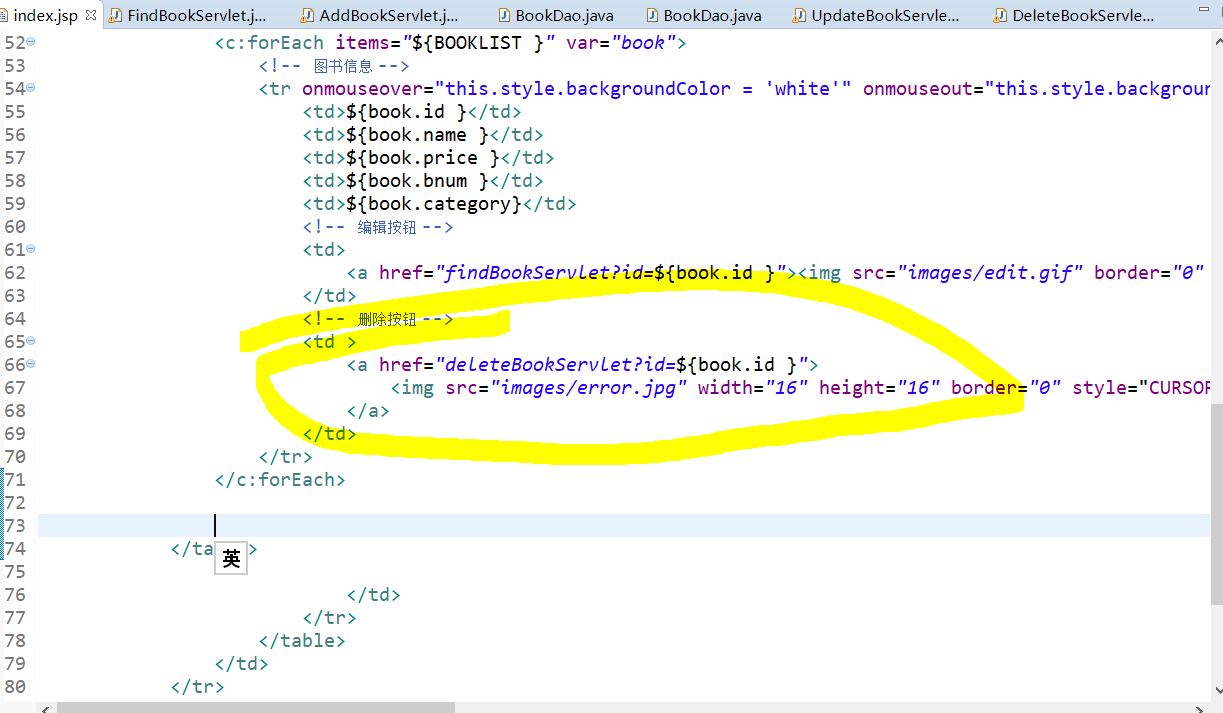Screen dimensions: 1223x713
Task: Click the 英 input method indicator
Action: 230,558
